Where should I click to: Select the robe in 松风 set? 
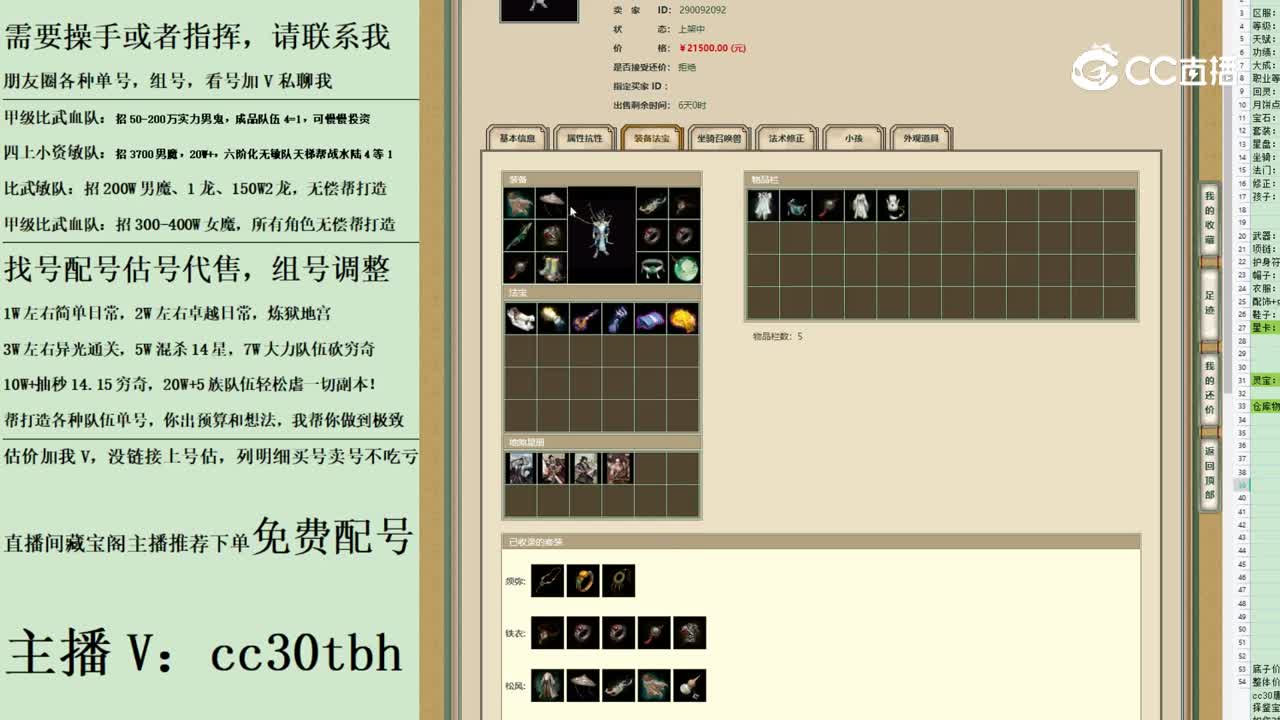(547, 685)
